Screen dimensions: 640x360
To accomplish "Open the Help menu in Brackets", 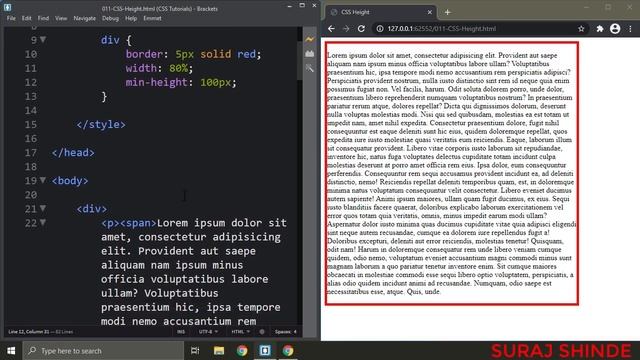I will tap(131, 18).
